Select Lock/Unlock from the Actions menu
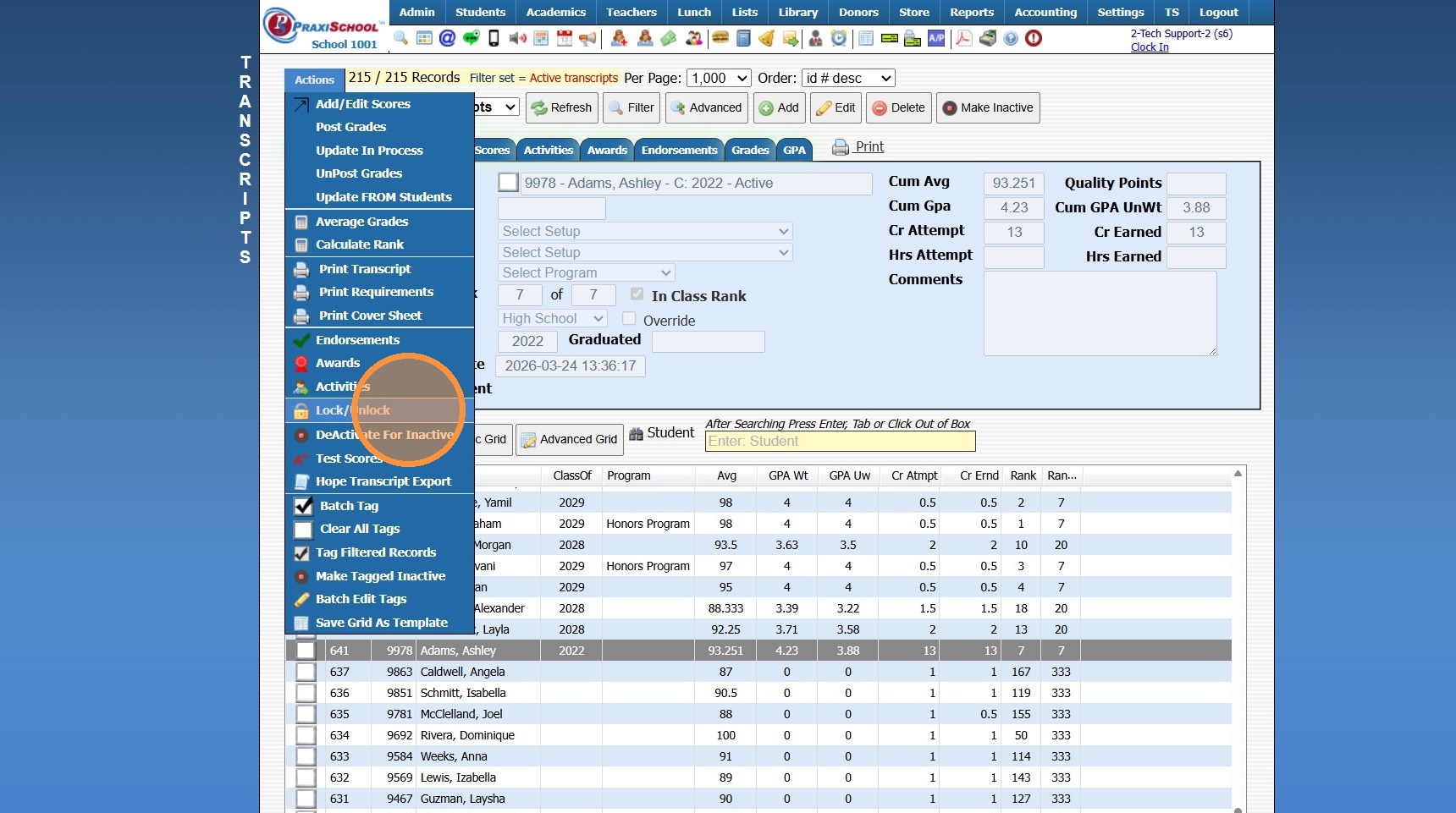Image resolution: width=1456 pixels, height=813 pixels. pyautogui.click(x=353, y=410)
